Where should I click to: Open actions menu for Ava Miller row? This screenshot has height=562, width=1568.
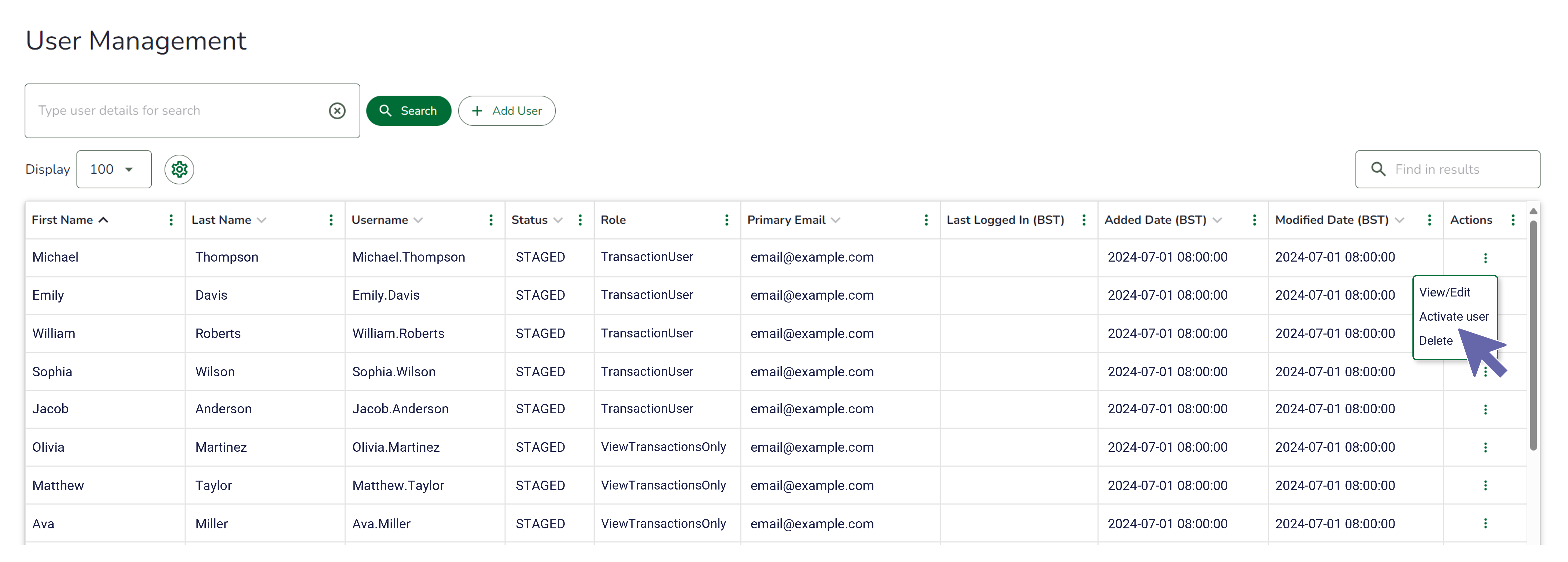click(1485, 523)
